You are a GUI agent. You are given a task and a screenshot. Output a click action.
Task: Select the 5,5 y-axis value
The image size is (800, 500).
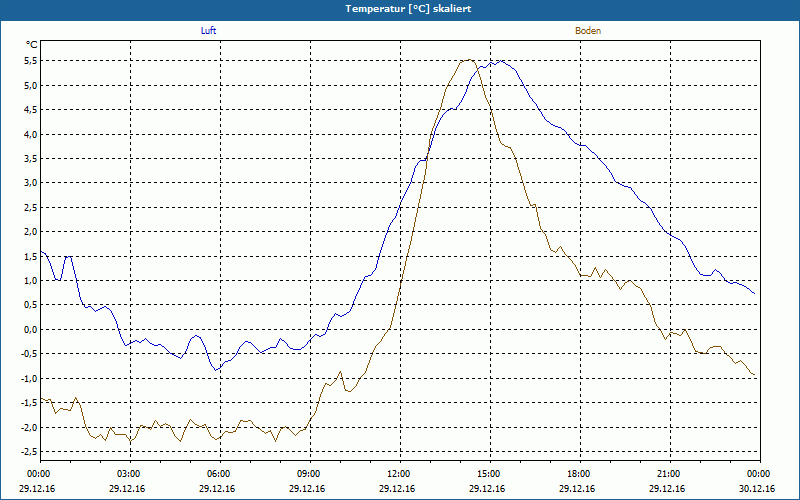tap(32, 61)
